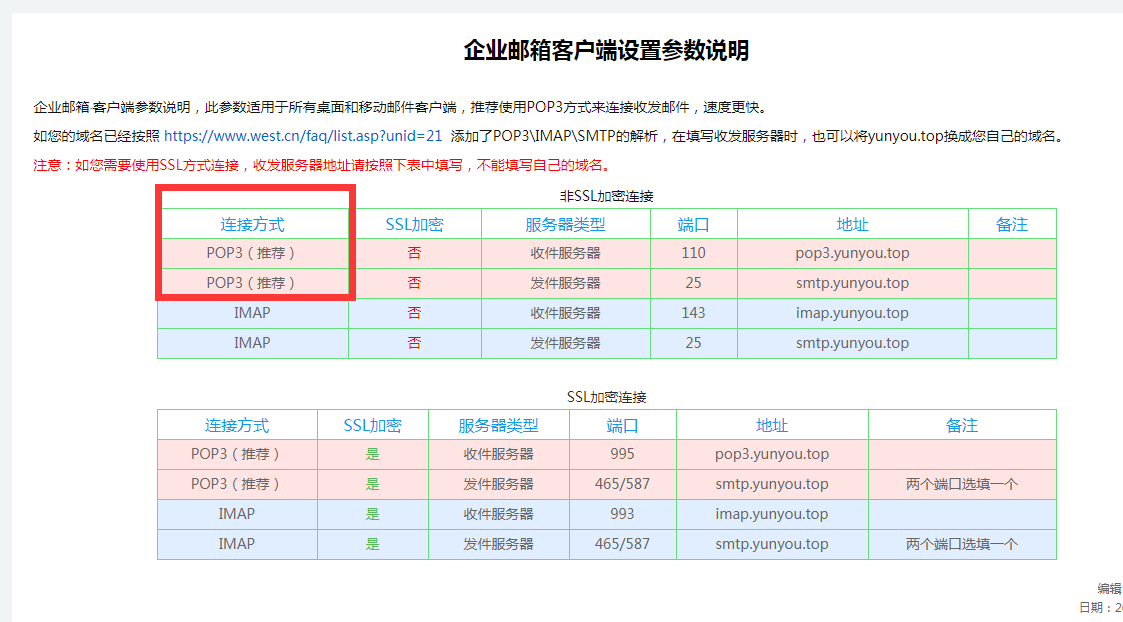Click 收件服务器 in the port 110 row
Viewport: 1123px width, 622px height.
point(565,253)
